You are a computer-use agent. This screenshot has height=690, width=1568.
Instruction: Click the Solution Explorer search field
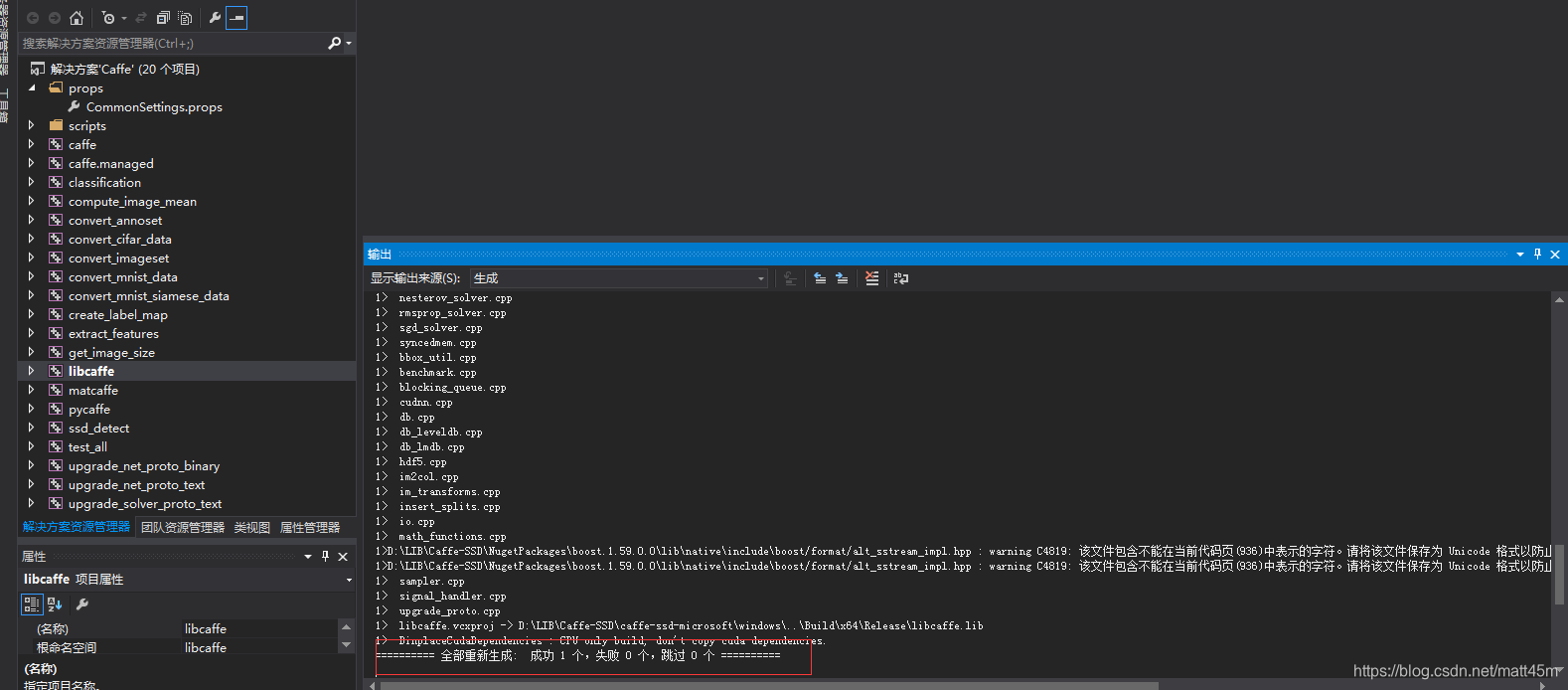173,43
